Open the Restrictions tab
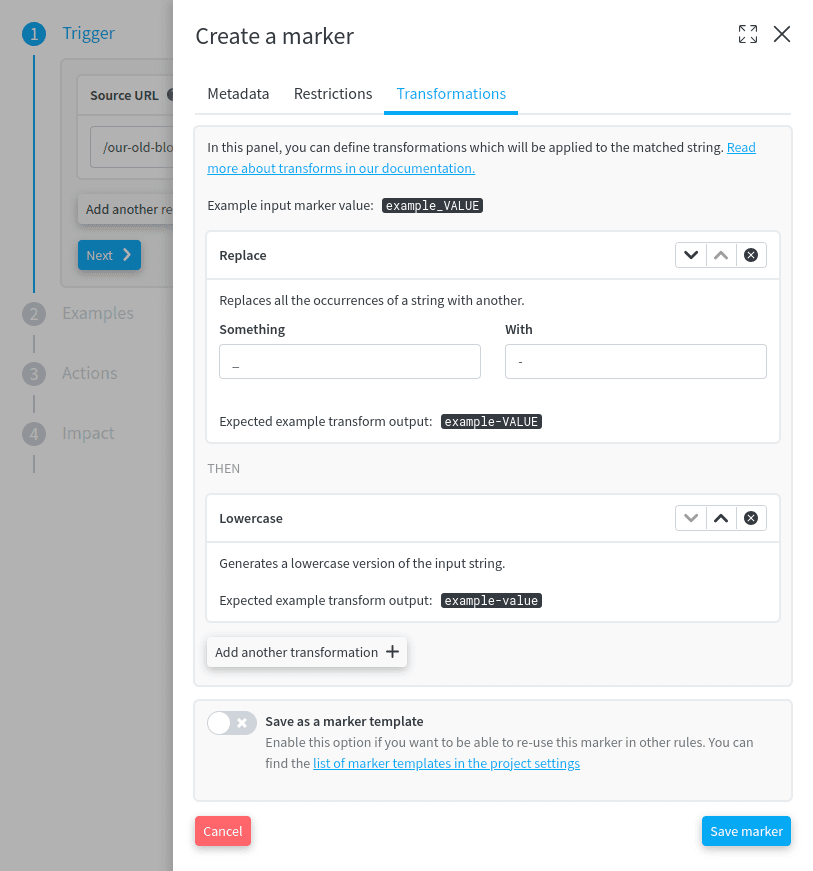 click(x=333, y=94)
